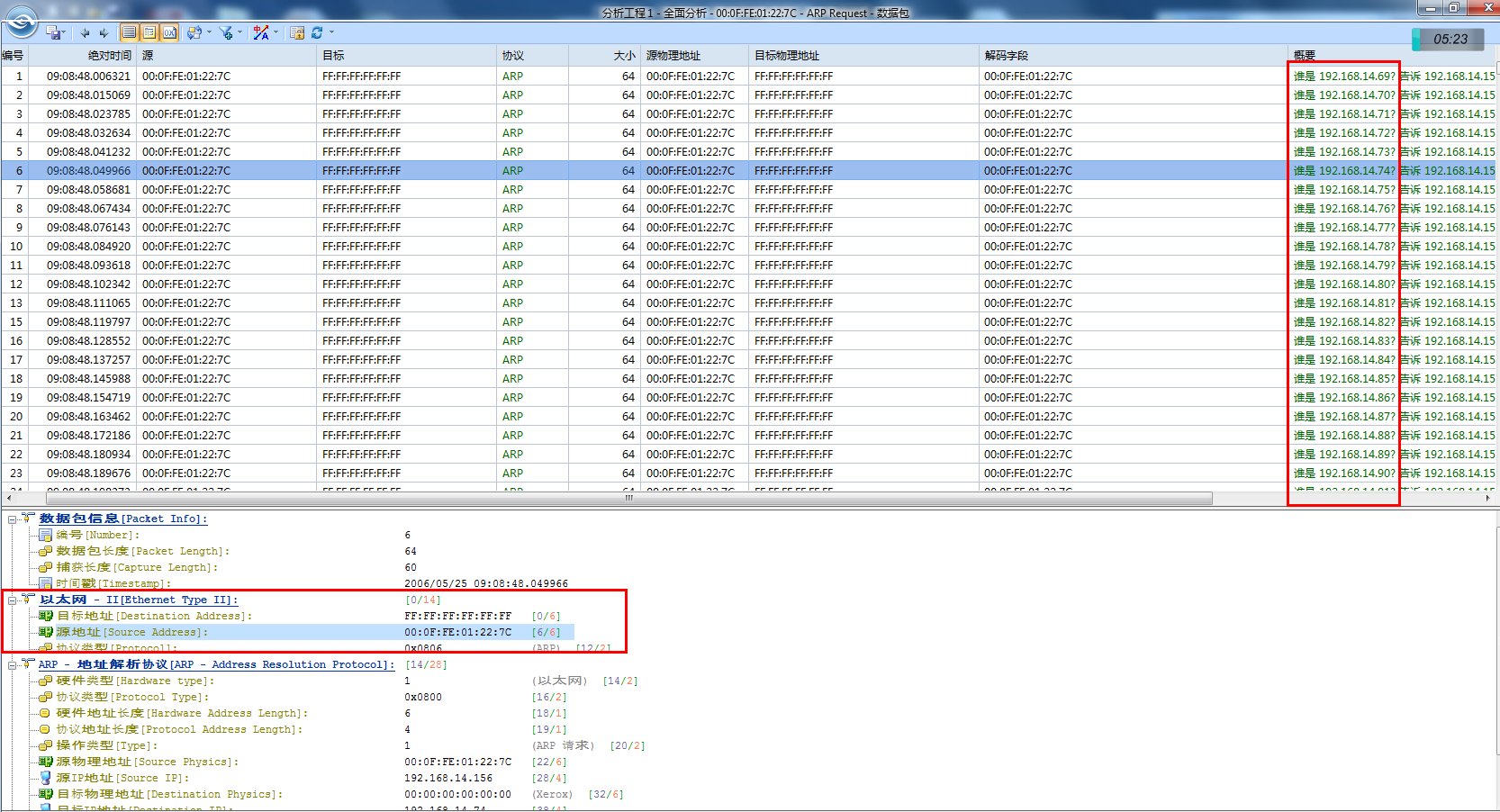Click the lock scroll icon in toolbar
Viewport: 1500px width, 812px height.
click(x=297, y=33)
